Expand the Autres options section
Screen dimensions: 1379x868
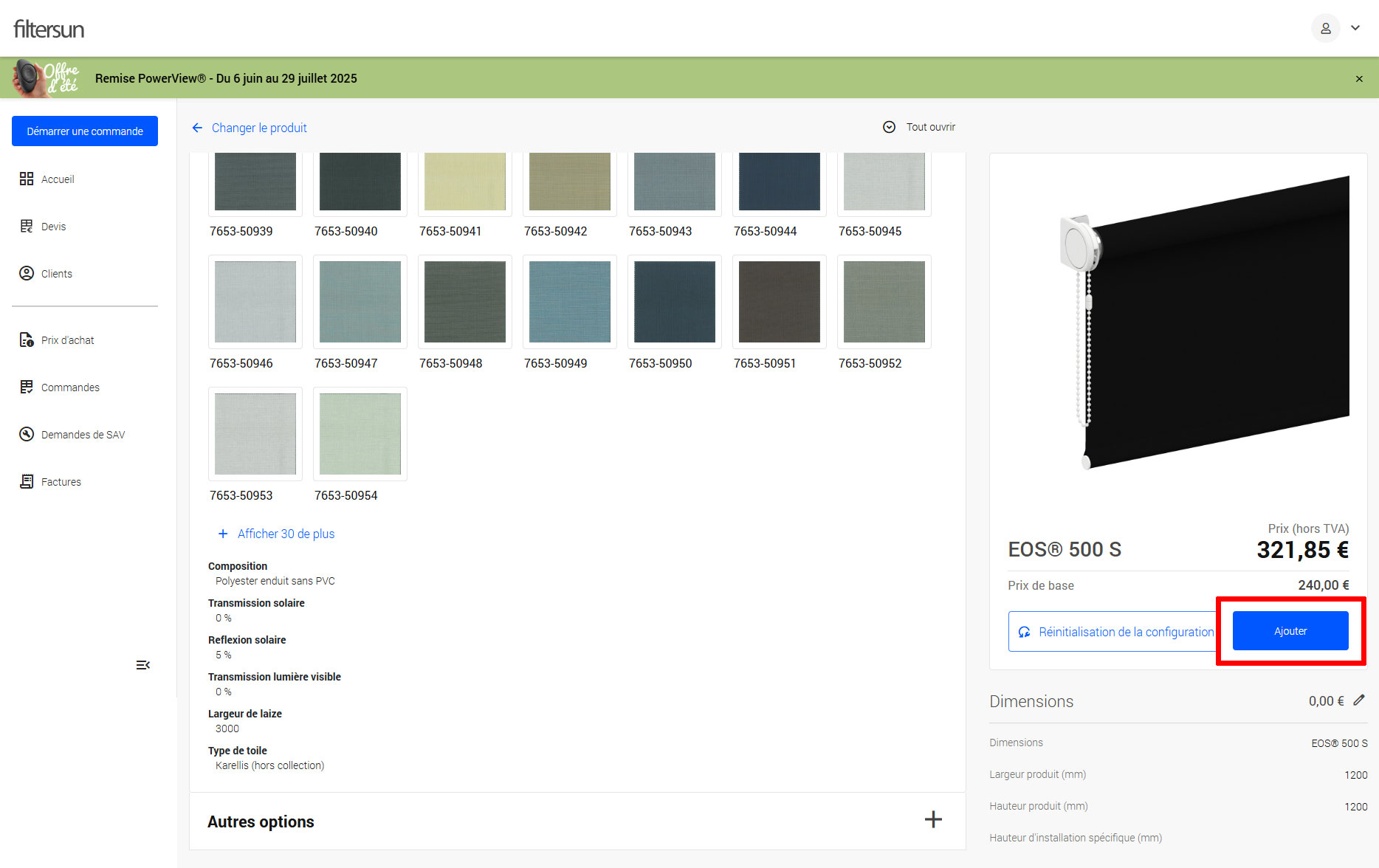[933, 820]
